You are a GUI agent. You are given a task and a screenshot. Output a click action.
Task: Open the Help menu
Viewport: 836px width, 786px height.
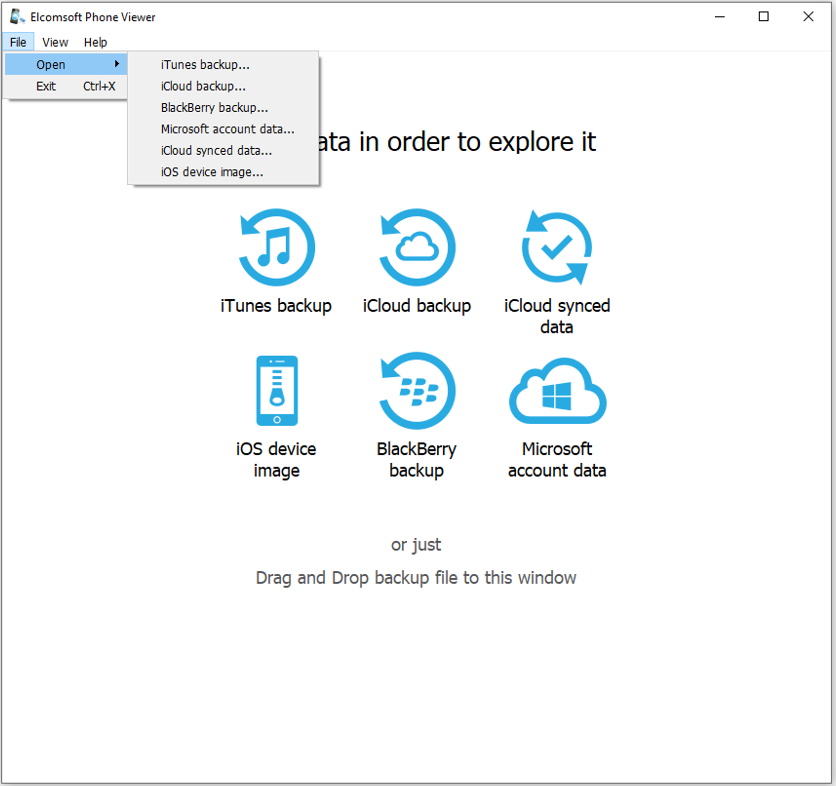tap(95, 42)
